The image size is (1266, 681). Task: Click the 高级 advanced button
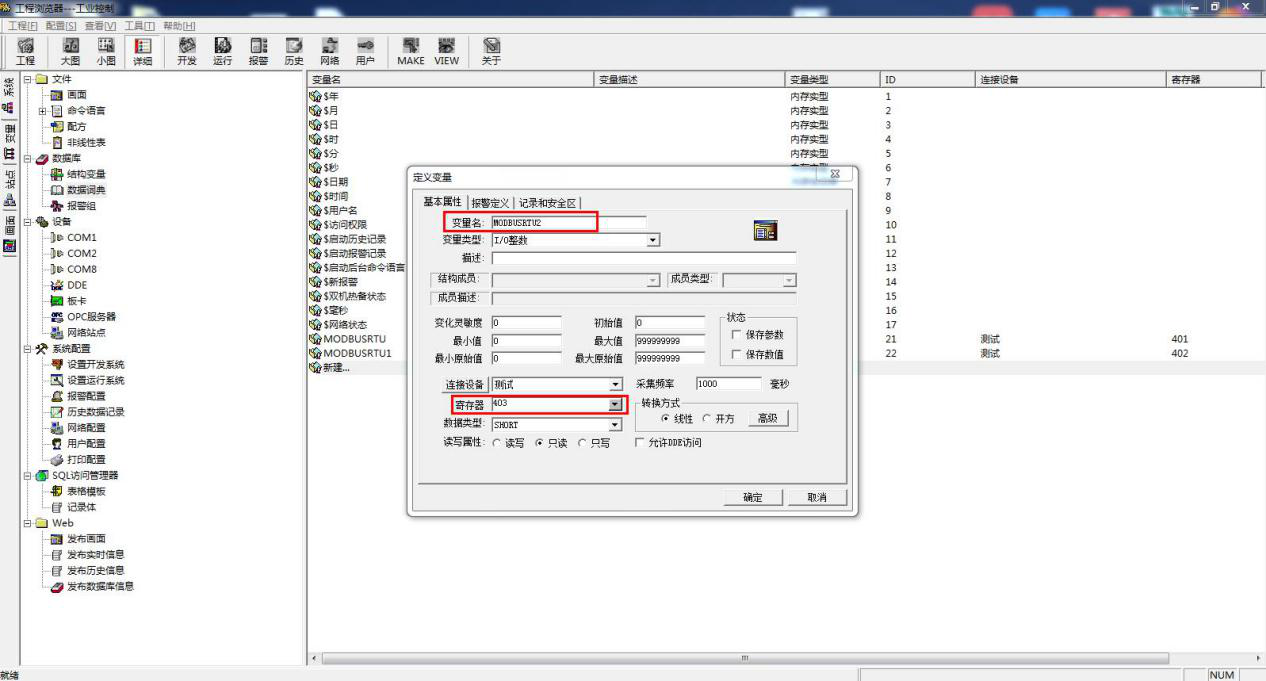tap(767, 419)
